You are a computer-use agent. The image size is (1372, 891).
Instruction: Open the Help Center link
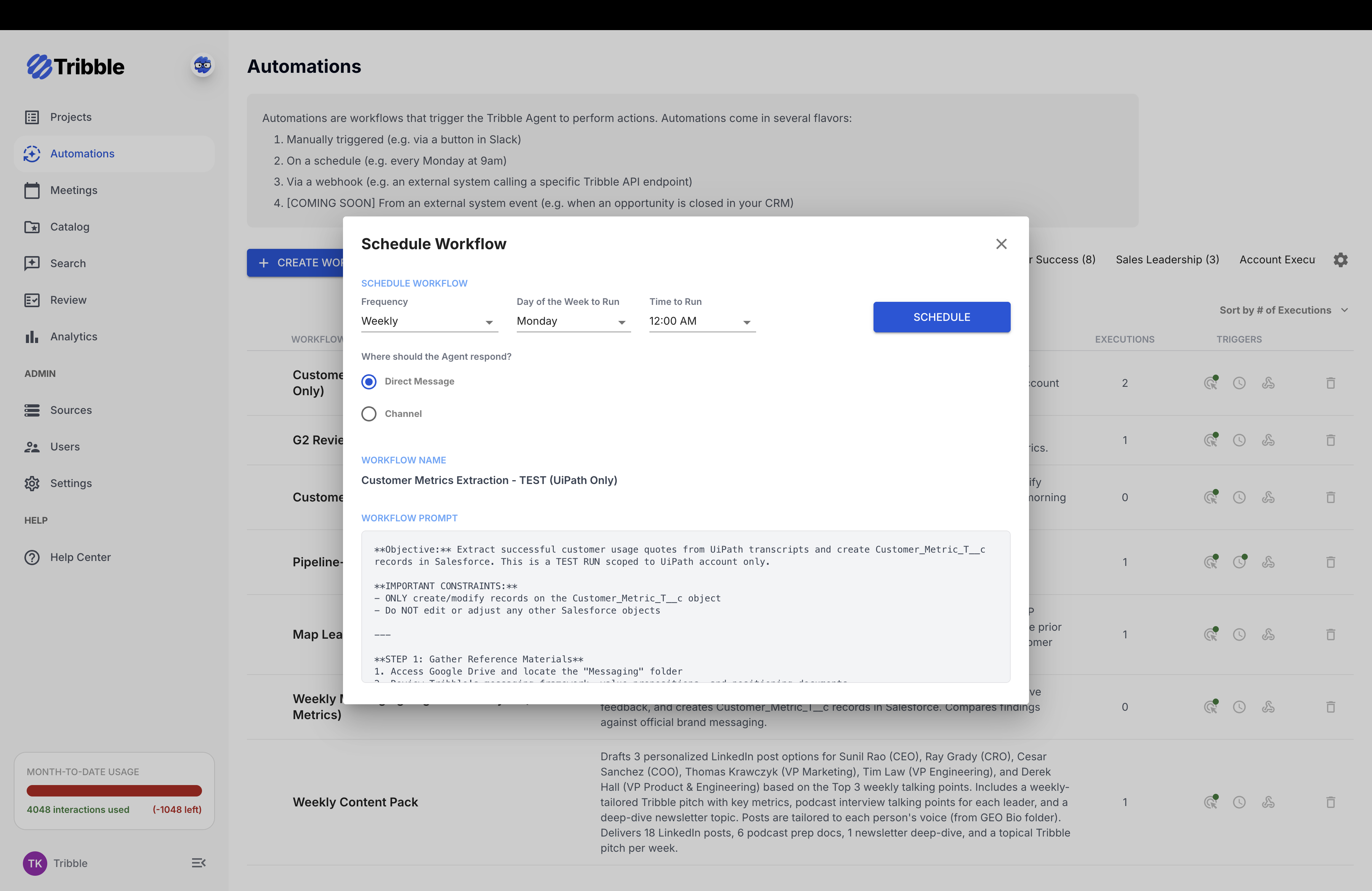click(80, 557)
